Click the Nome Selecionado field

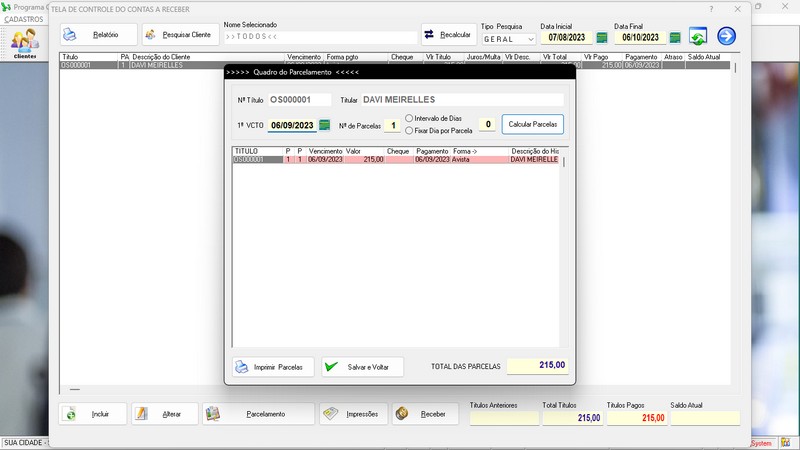(320, 37)
